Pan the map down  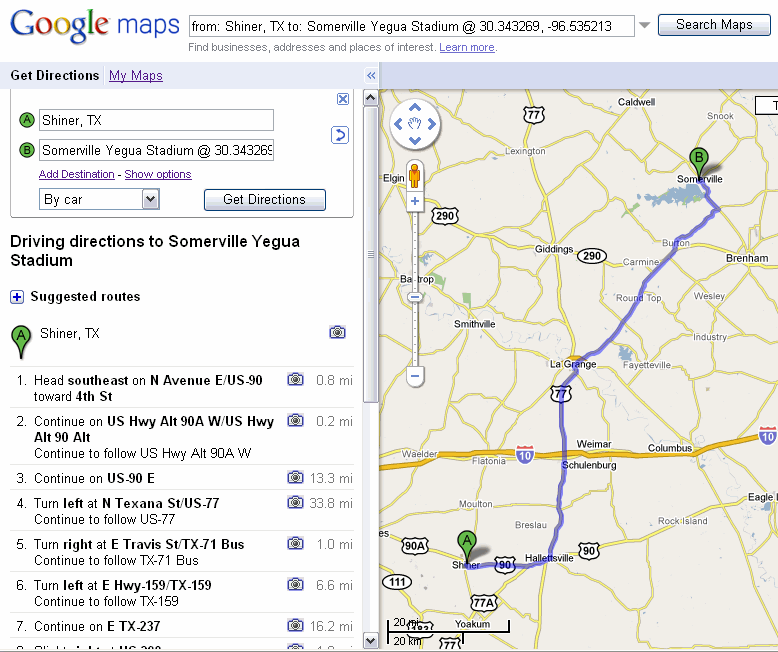[415, 140]
